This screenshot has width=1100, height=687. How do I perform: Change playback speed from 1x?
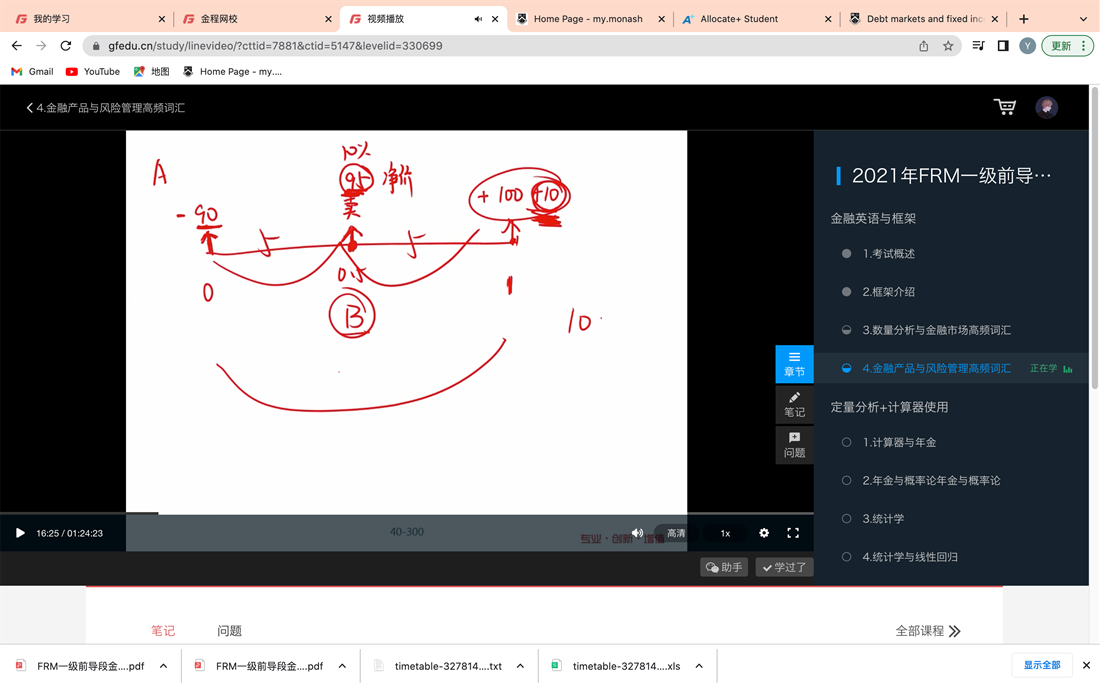click(x=725, y=533)
